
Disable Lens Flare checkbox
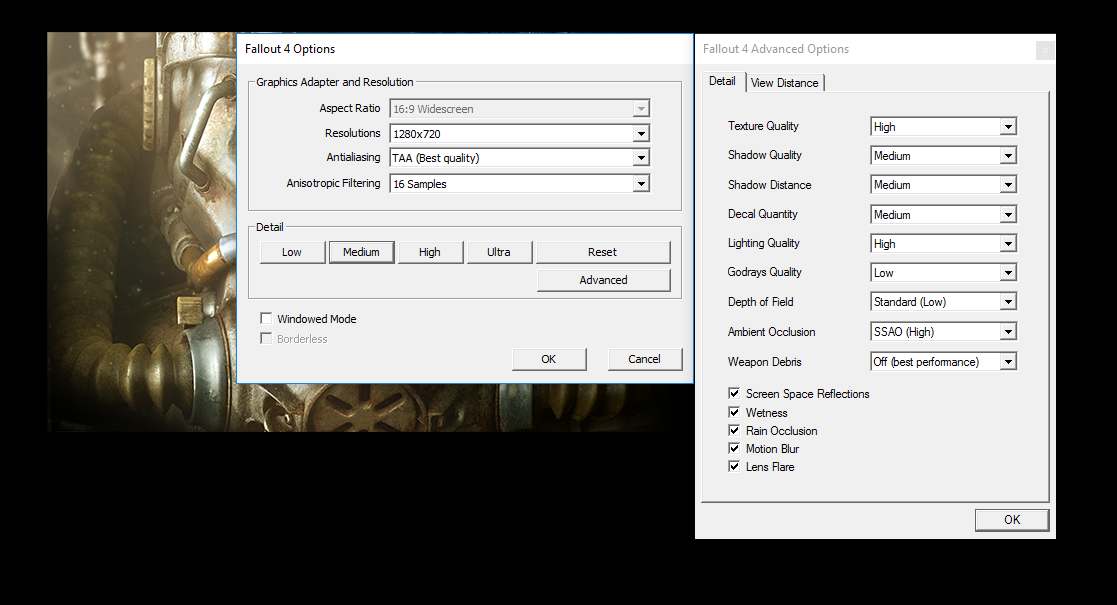click(734, 466)
